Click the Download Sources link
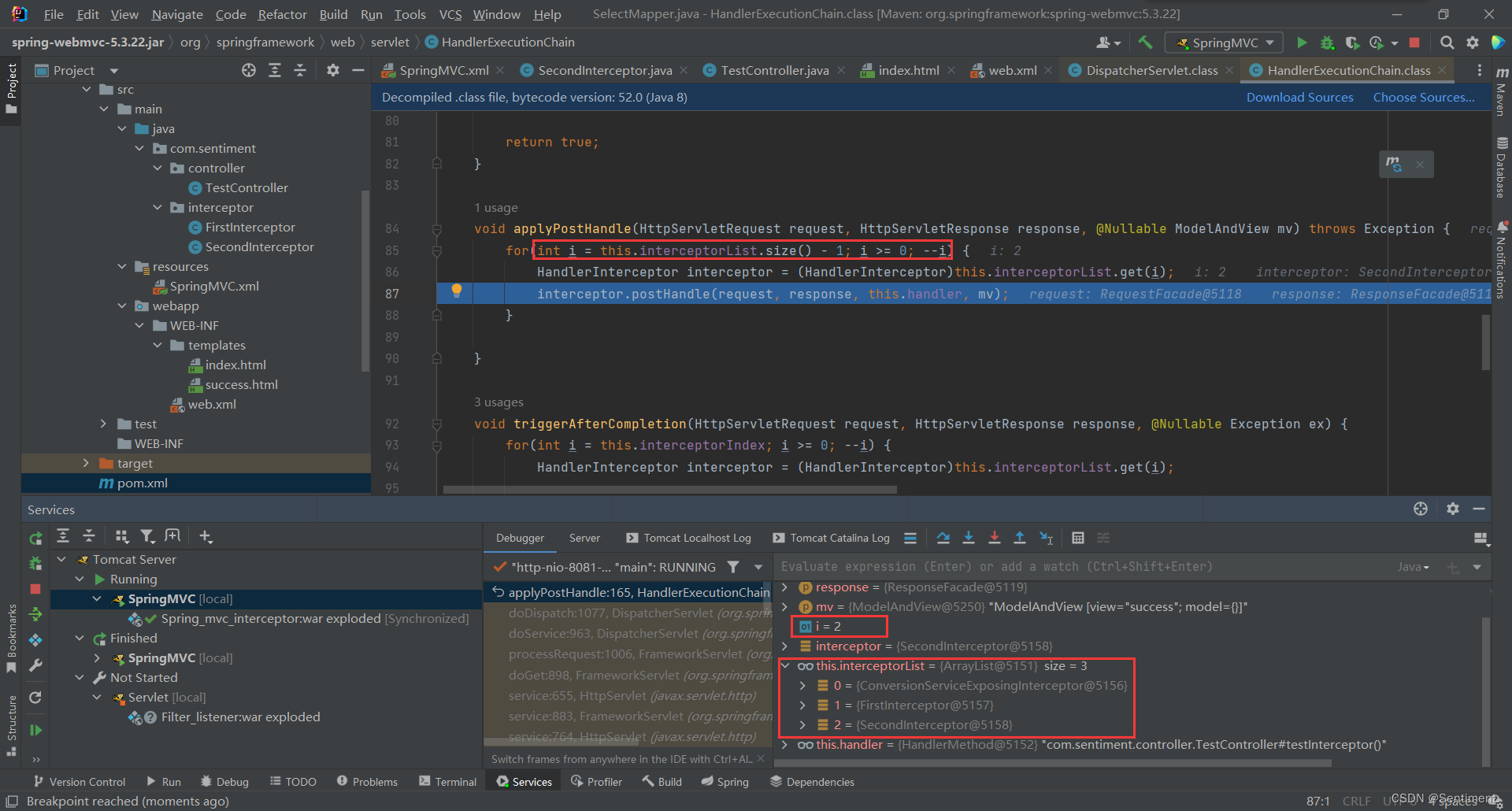 pos(1299,97)
